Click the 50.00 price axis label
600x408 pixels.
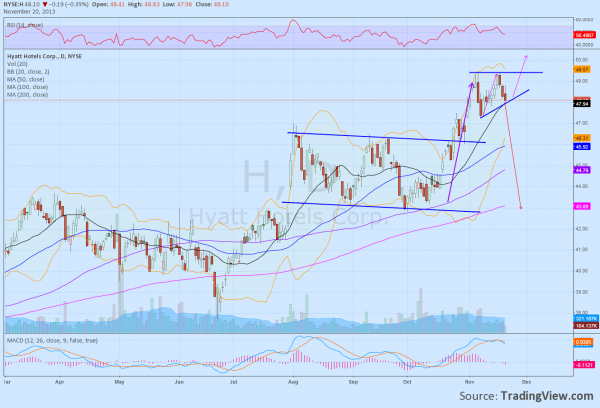(582, 60)
